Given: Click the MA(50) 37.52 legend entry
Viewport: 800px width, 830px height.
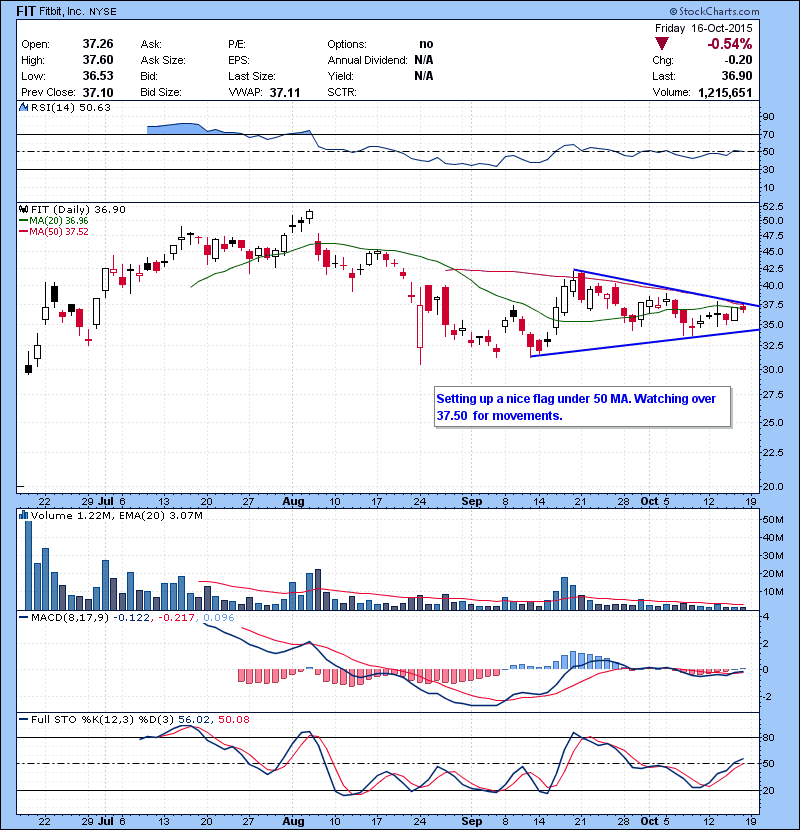Looking at the screenshot, I should pyautogui.click(x=54, y=232).
